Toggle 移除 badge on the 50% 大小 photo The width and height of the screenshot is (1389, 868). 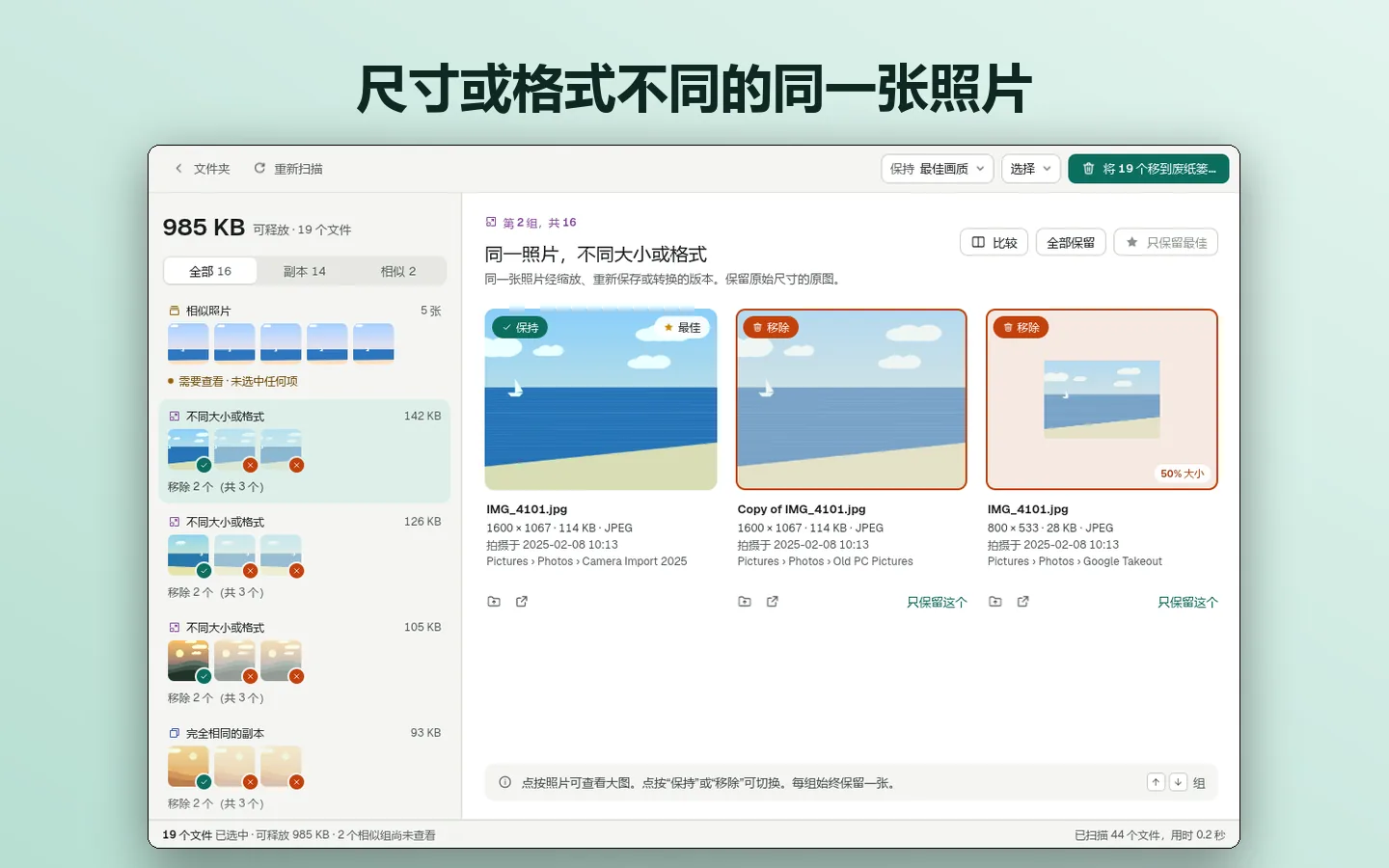point(1021,328)
